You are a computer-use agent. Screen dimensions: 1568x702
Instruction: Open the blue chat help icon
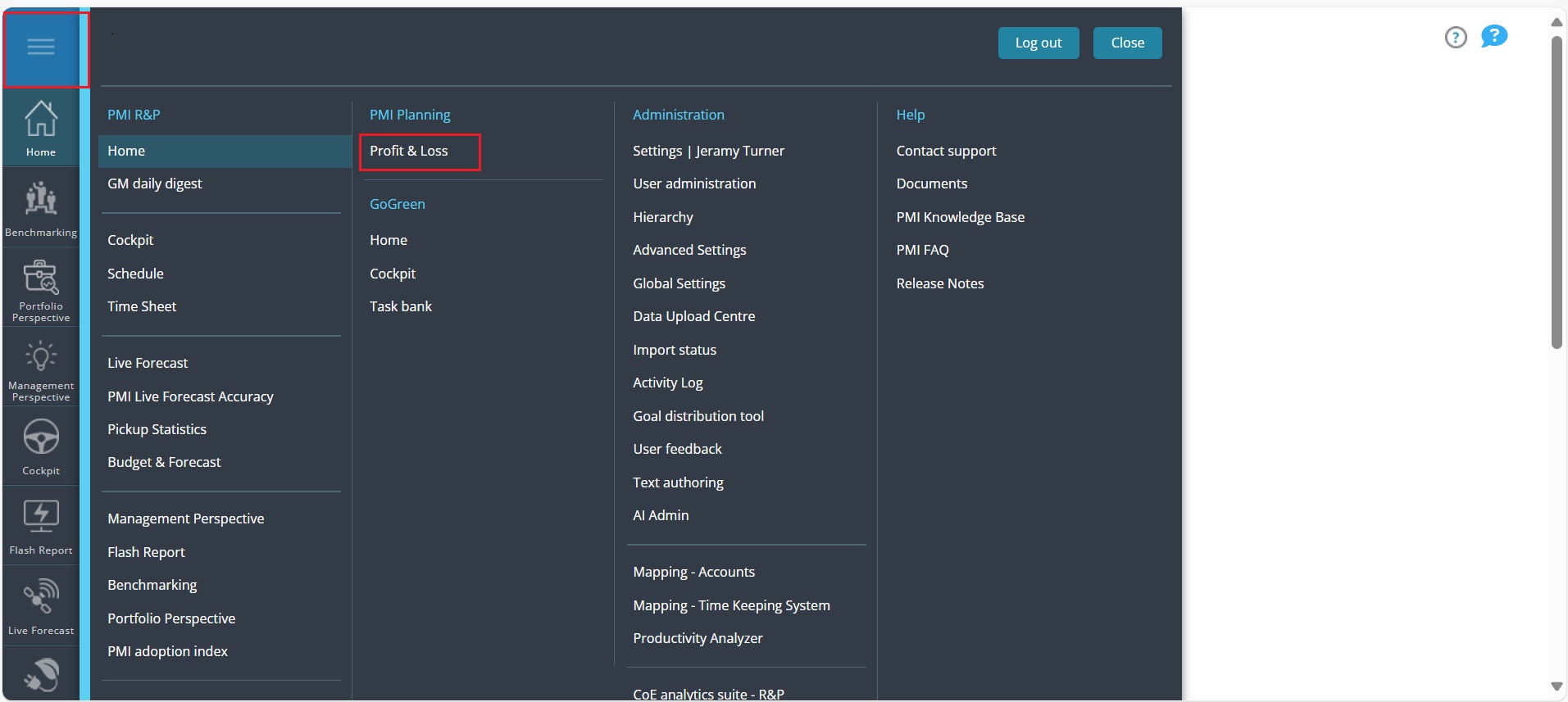tap(1494, 36)
